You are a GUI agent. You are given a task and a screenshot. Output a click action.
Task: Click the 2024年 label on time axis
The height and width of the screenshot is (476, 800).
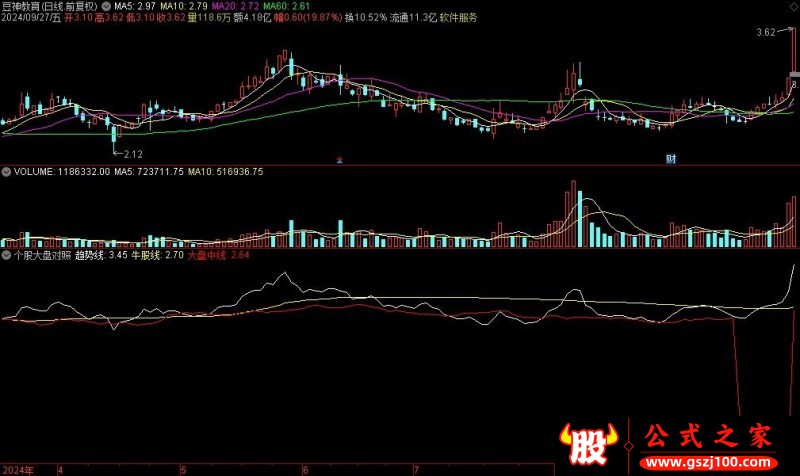pos(18,470)
